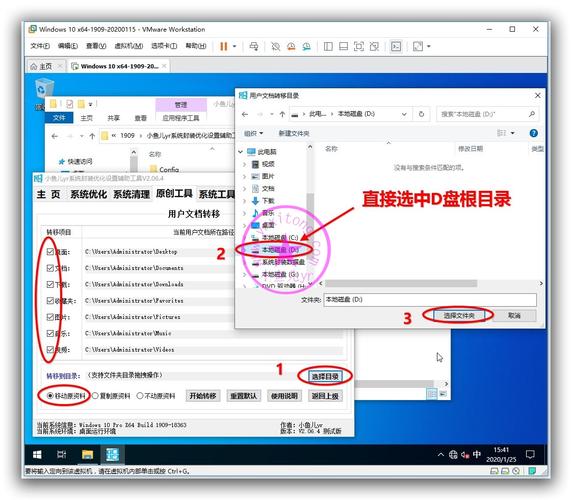Open the stretch guest dropdown arrow
572x500 pixels.
[x=429, y=46]
